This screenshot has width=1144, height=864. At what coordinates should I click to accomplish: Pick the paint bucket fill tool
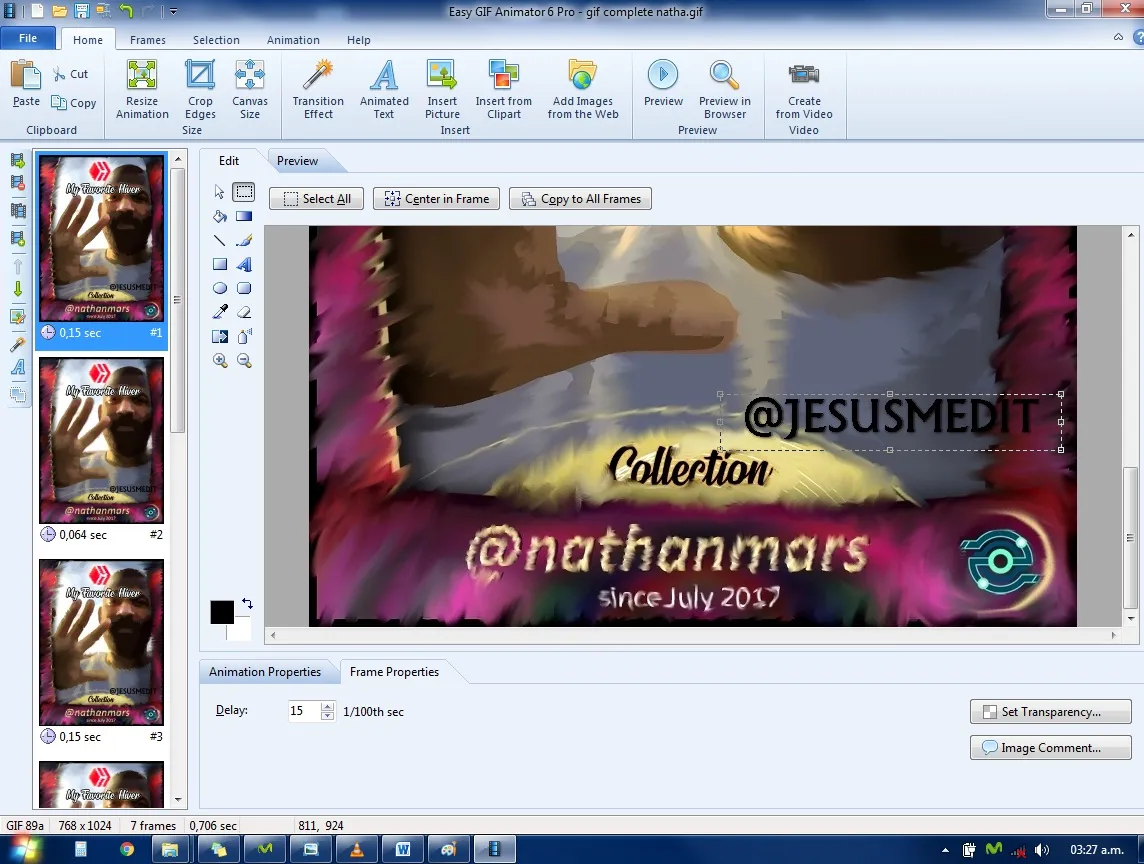(x=220, y=216)
